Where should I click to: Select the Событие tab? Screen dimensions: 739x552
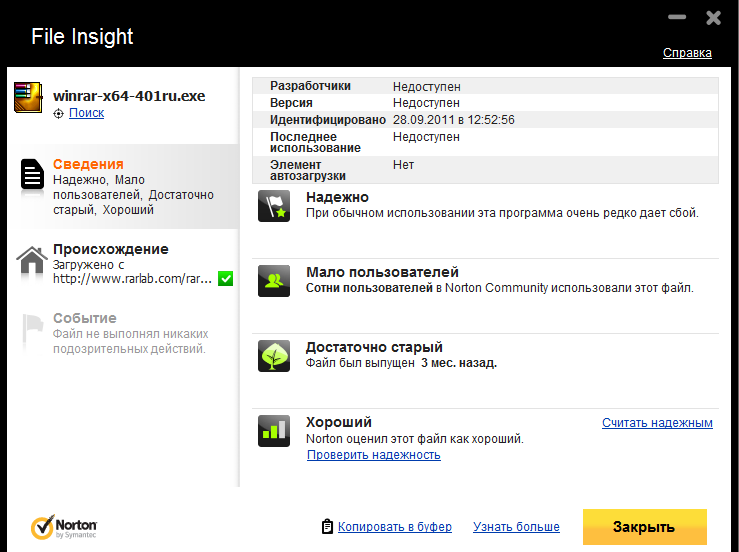click(x=123, y=333)
